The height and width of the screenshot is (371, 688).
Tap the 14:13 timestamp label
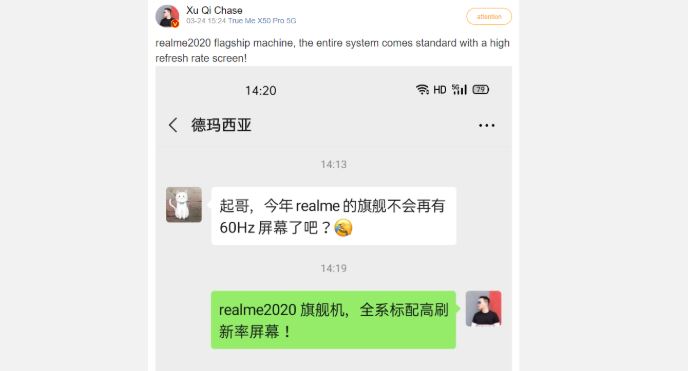pyautogui.click(x=333, y=164)
